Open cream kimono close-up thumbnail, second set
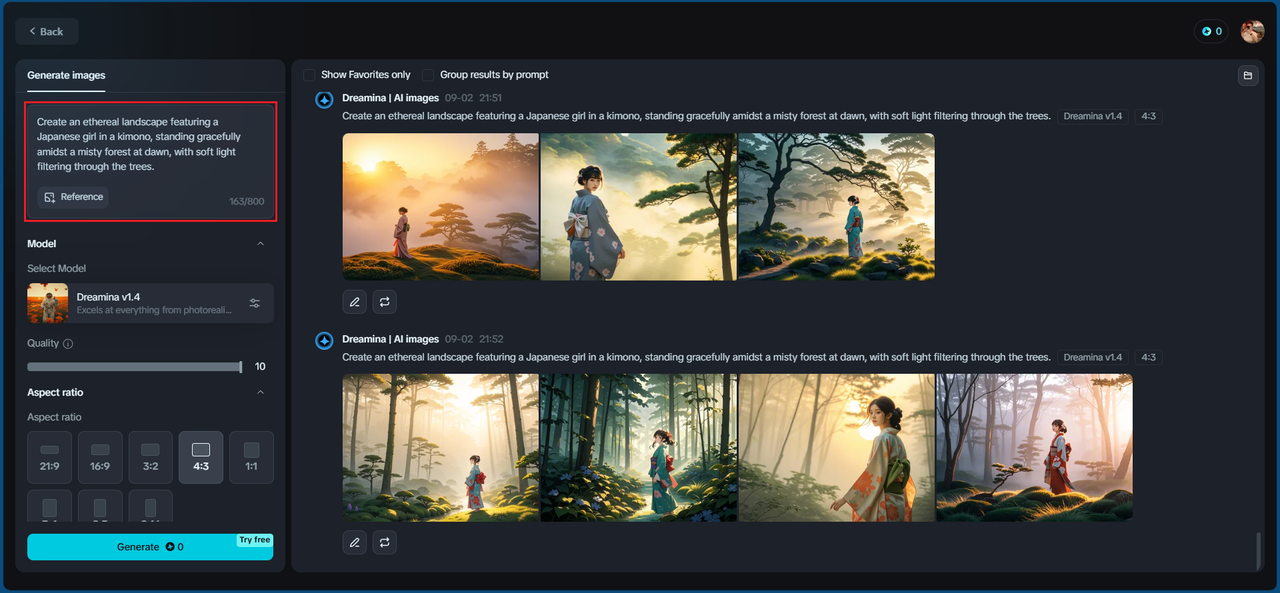 coord(836,447)
